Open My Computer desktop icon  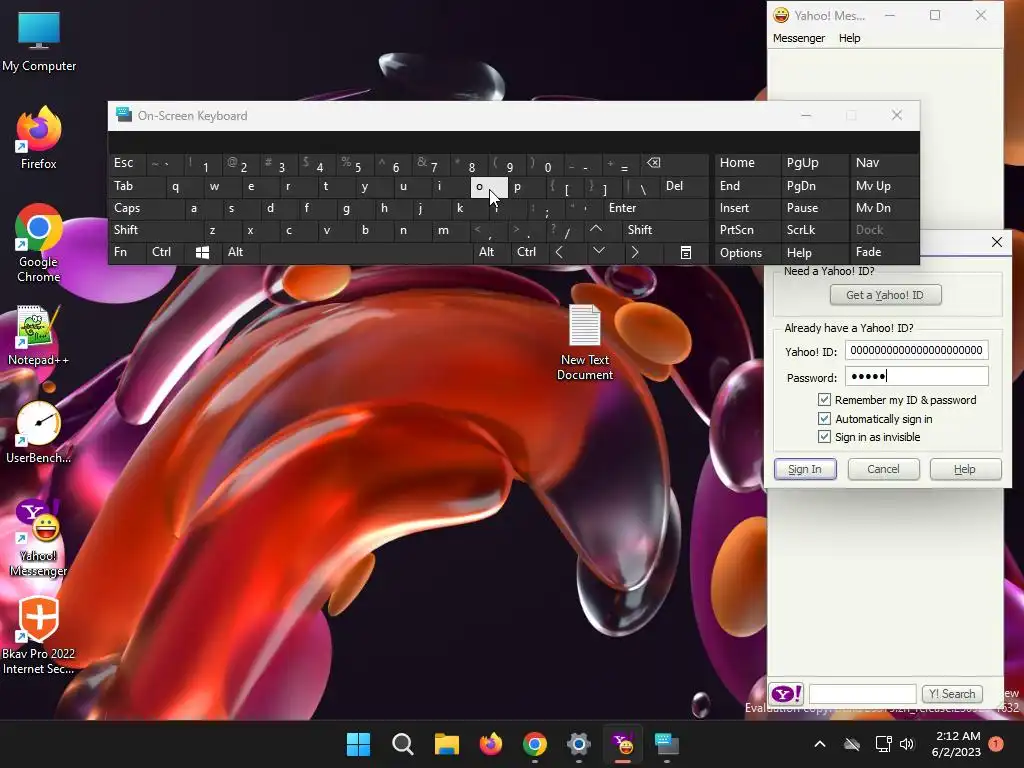[x=39, y=42]
